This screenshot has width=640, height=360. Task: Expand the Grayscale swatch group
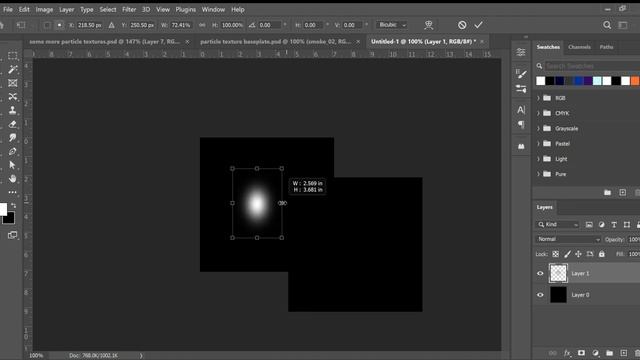click(538, 129)
